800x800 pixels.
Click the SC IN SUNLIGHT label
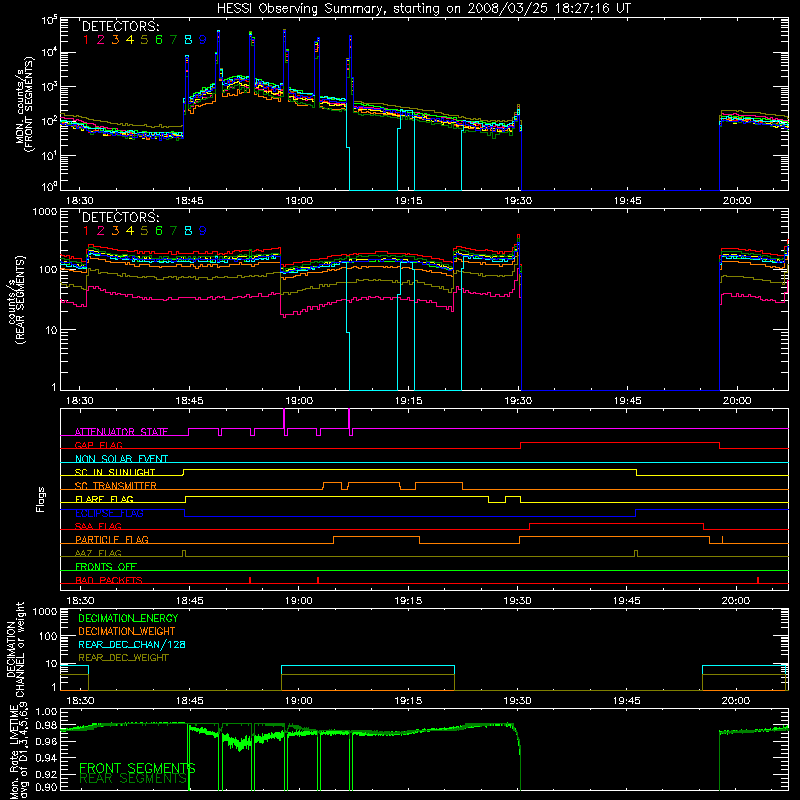click(x=115, y=472)
